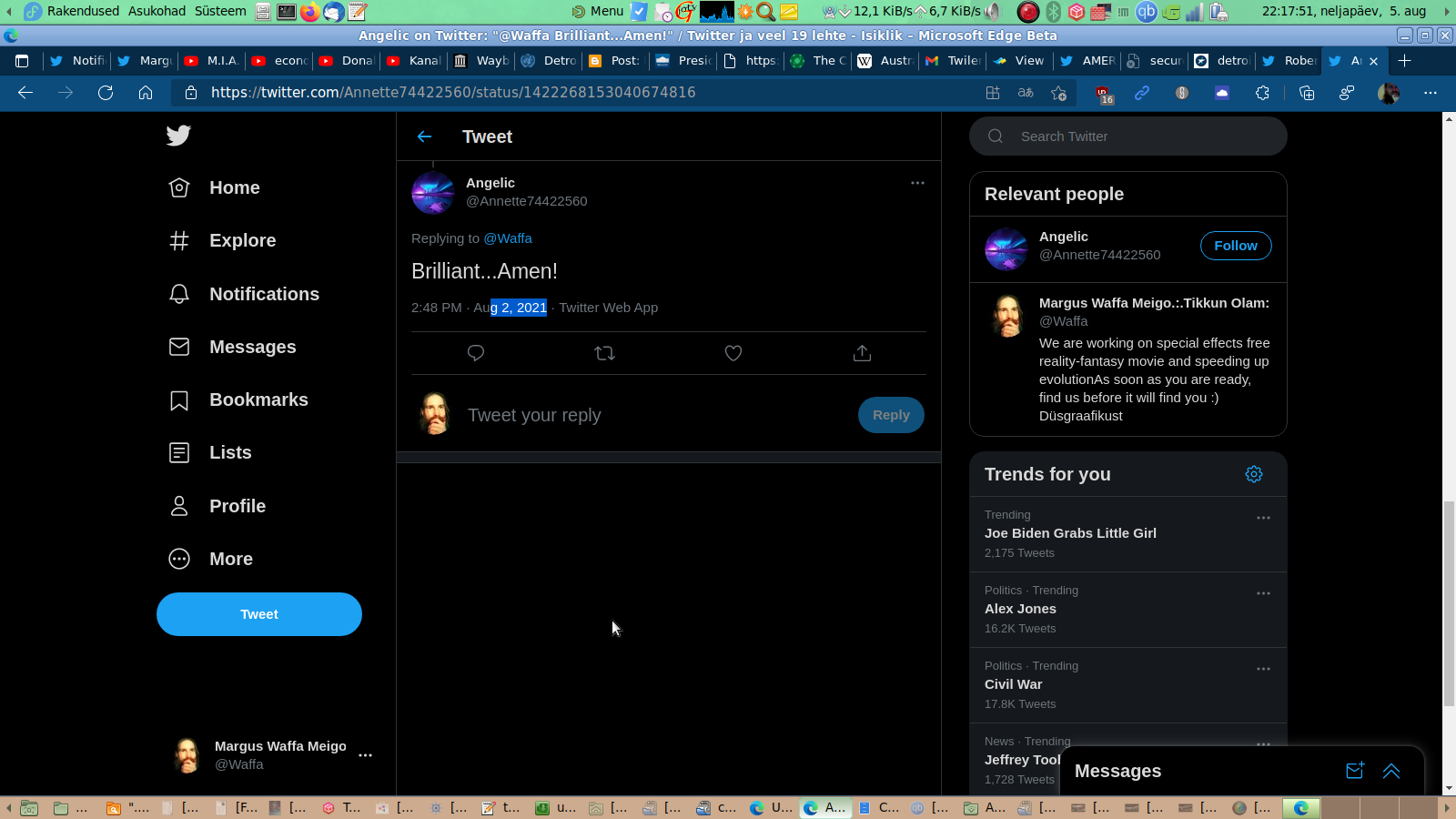Like the Brilliant...Amen! tweet
The height and width of the screenshot is (819, 1456).
(733, 353)
